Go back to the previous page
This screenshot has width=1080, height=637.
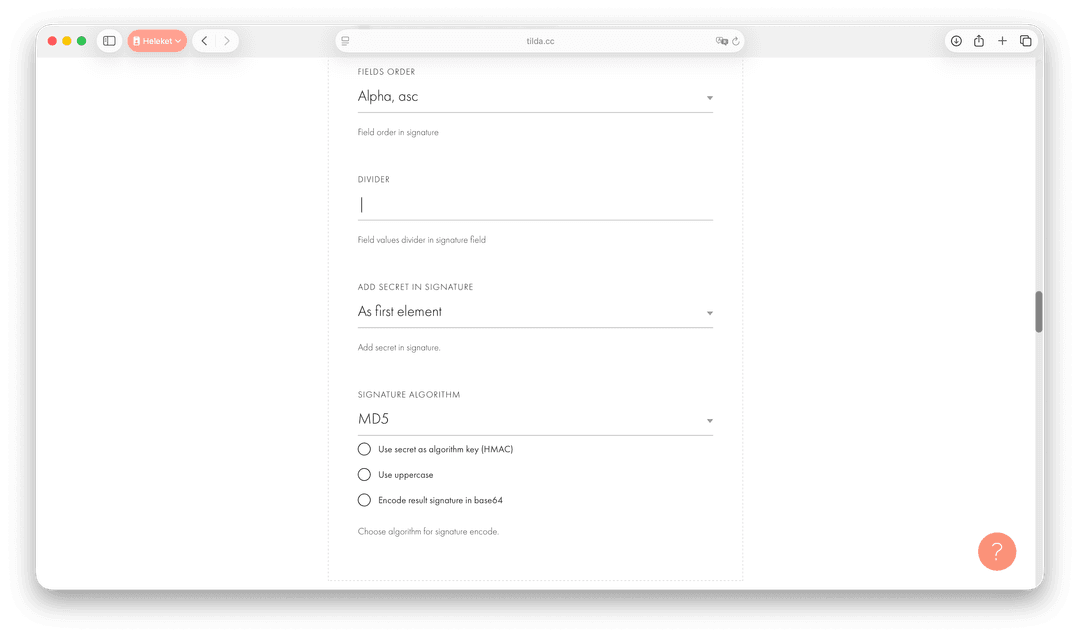pos(204,41)
